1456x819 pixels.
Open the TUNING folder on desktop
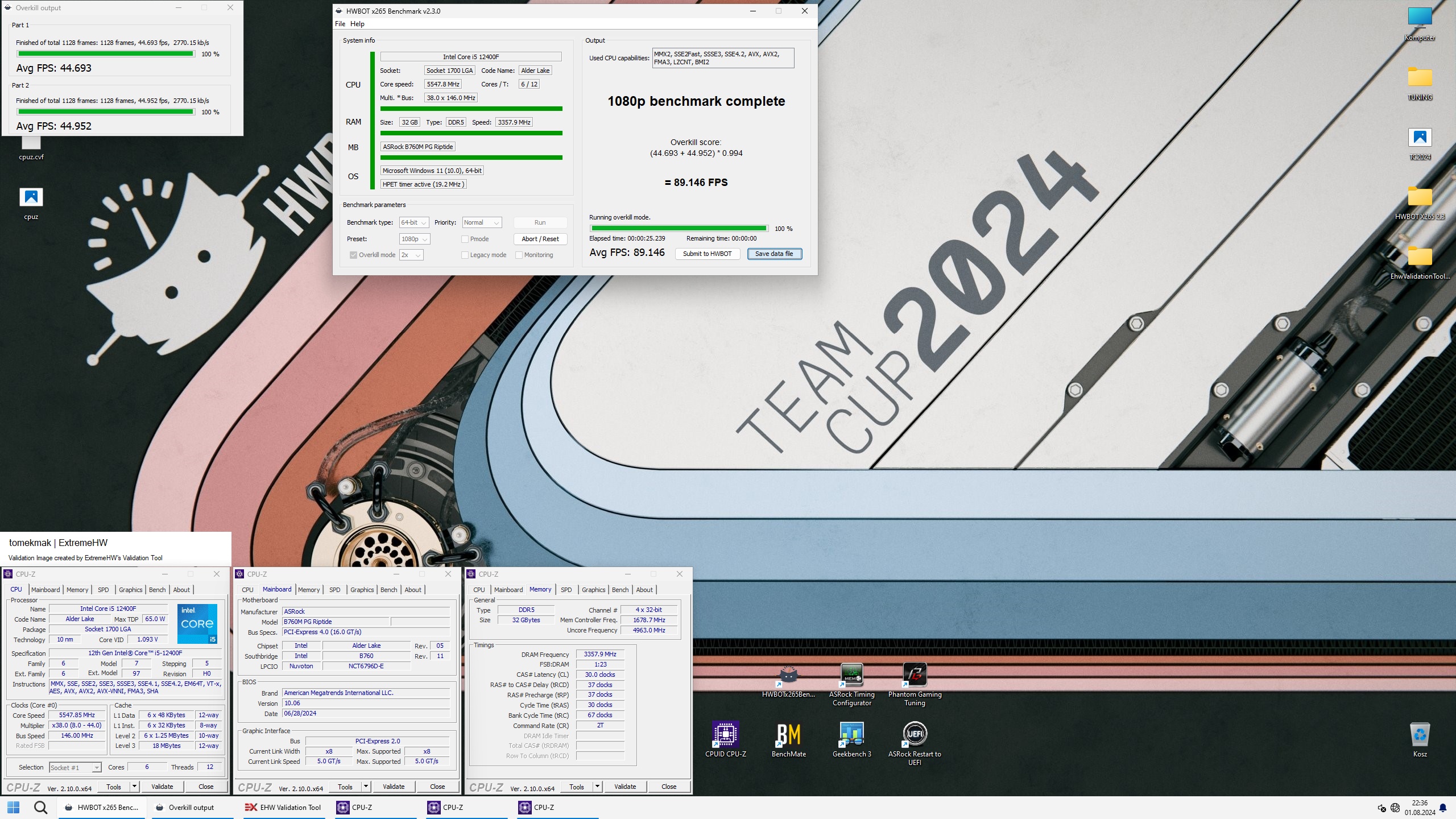coord(1420,84)
